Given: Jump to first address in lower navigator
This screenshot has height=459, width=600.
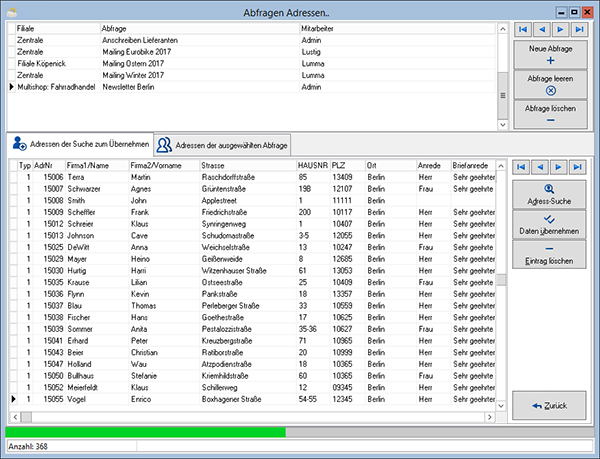Looking at the screenshot, I should 521,167.
